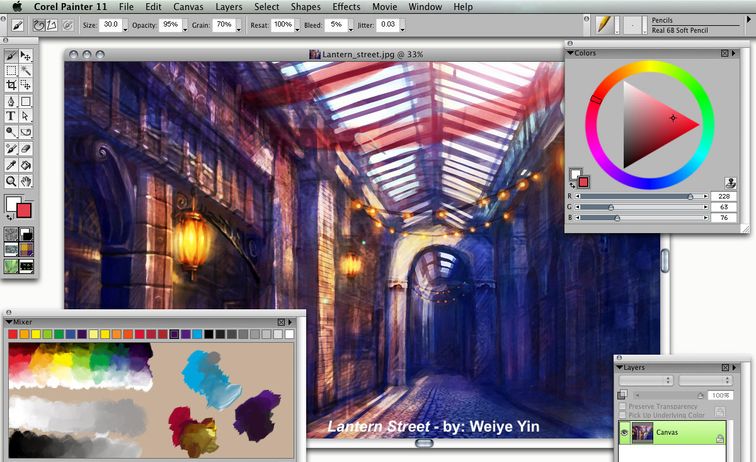Activate the Crop tool
Image resolution: width=756 pixels, height=462 pixels.
11,85
